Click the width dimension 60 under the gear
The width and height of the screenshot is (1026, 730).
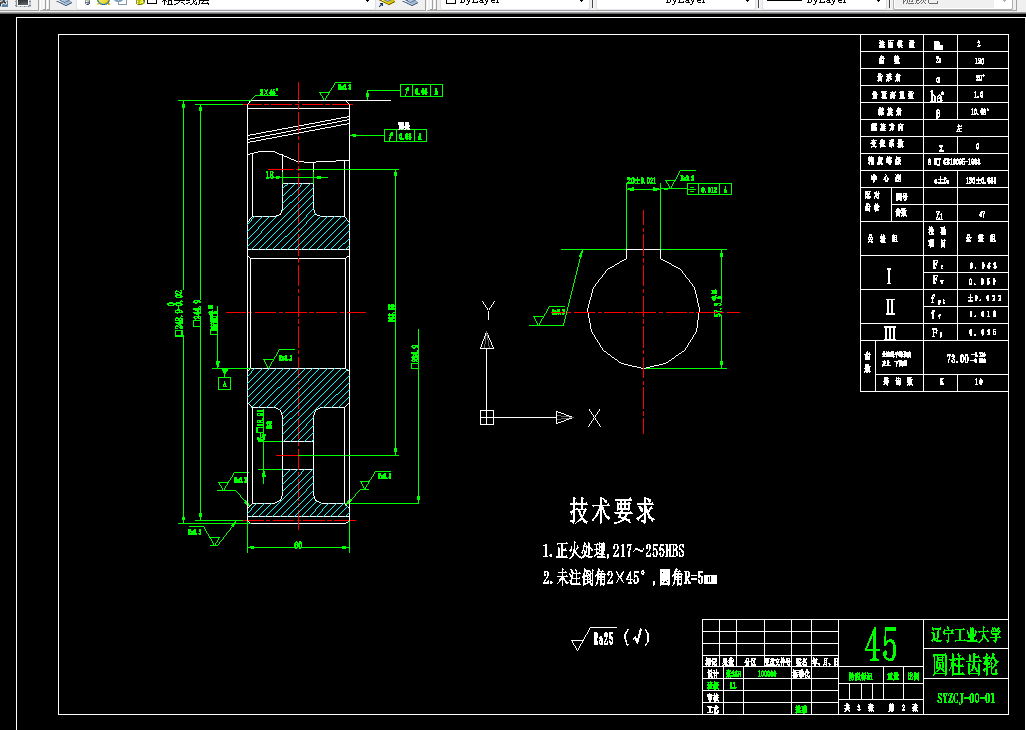pyautogui.click(x=298, y=545)
